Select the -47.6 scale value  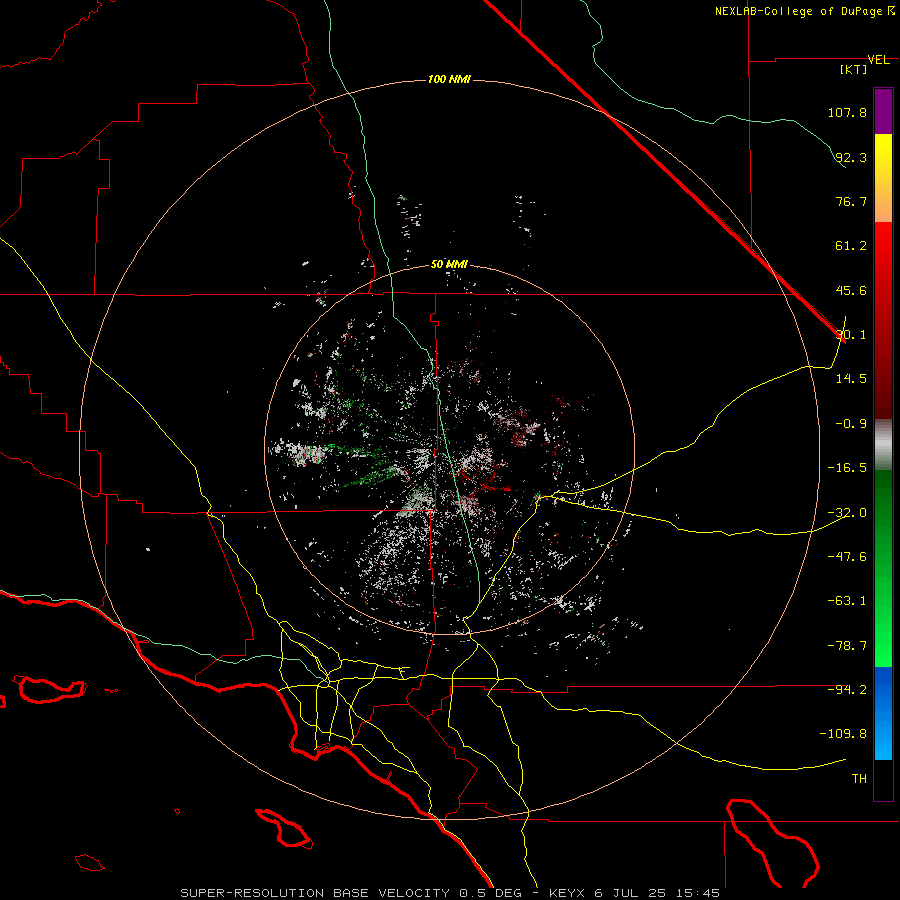click(847, 557)
